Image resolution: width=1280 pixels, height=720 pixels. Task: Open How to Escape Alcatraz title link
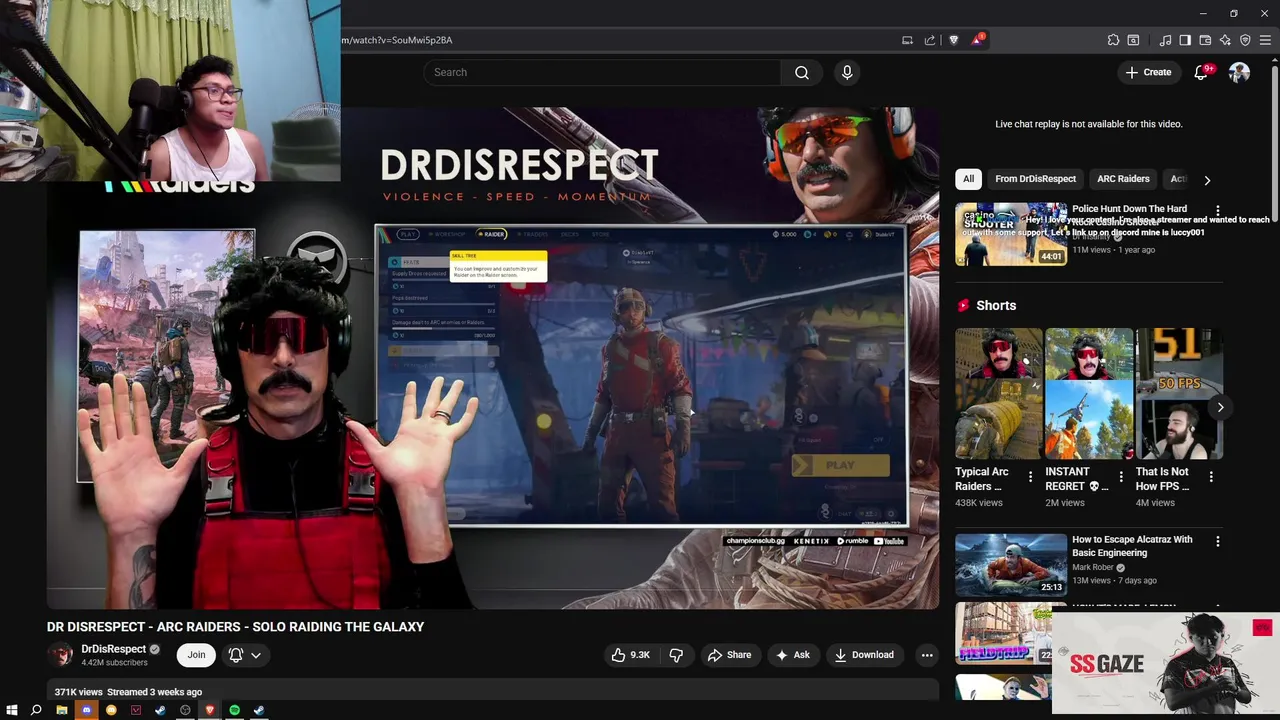coord(1132,546)
